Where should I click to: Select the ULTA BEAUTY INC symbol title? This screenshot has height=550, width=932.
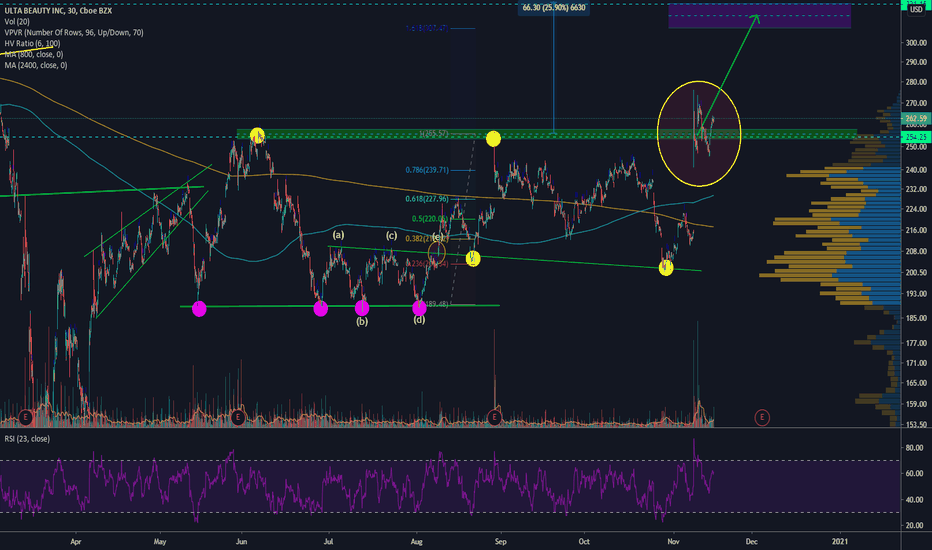[58, 11]
